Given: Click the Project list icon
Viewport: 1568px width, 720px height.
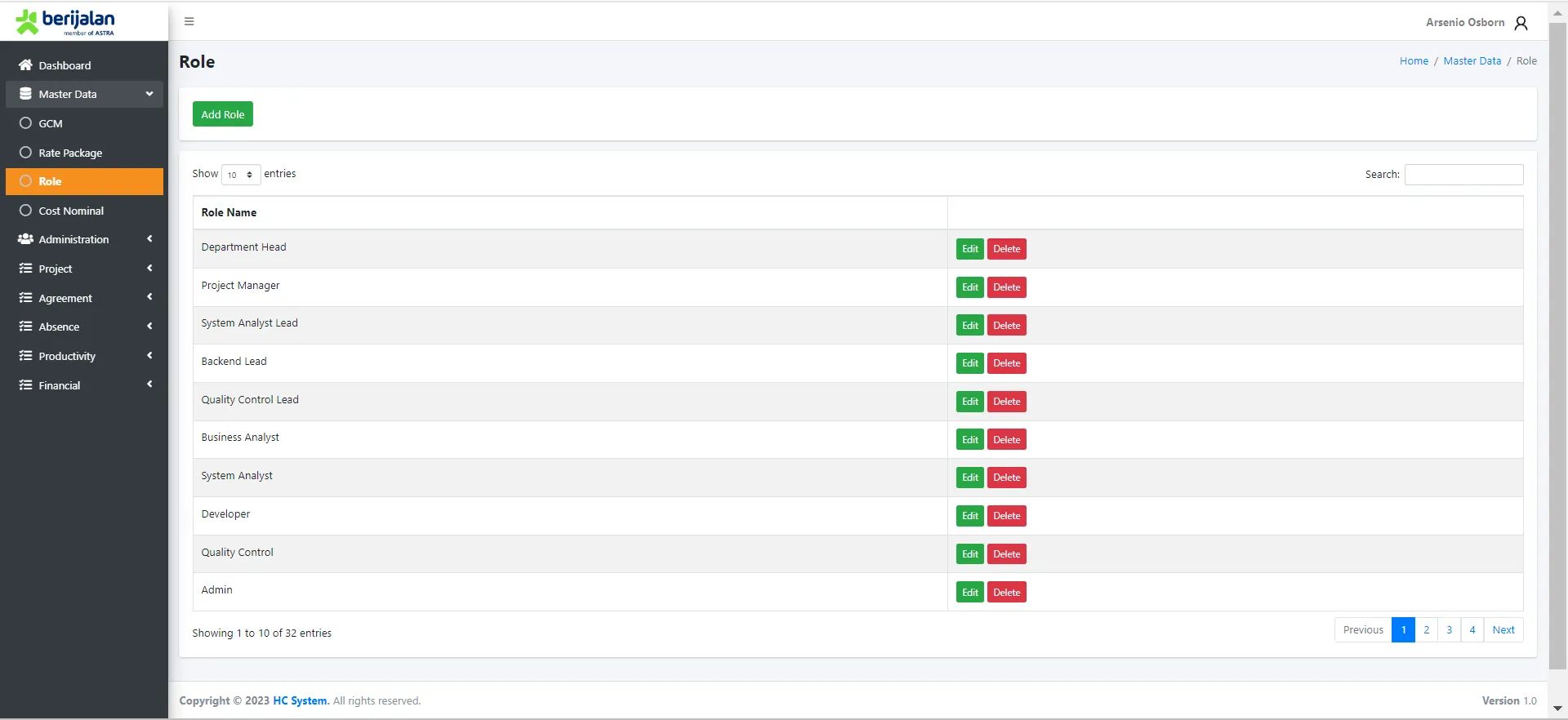Looking at the screenshot, I should coord(25,269).
